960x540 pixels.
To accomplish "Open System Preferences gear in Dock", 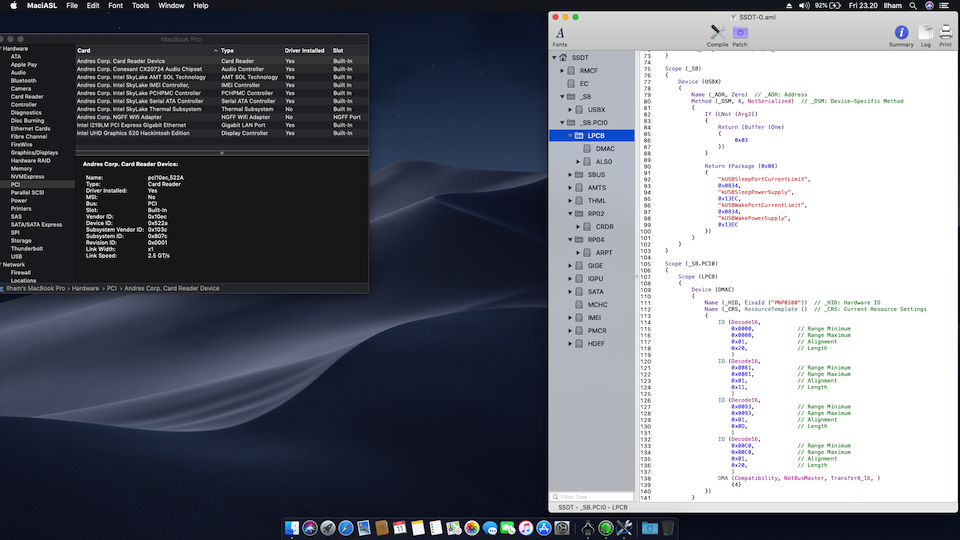I will 561,528.
